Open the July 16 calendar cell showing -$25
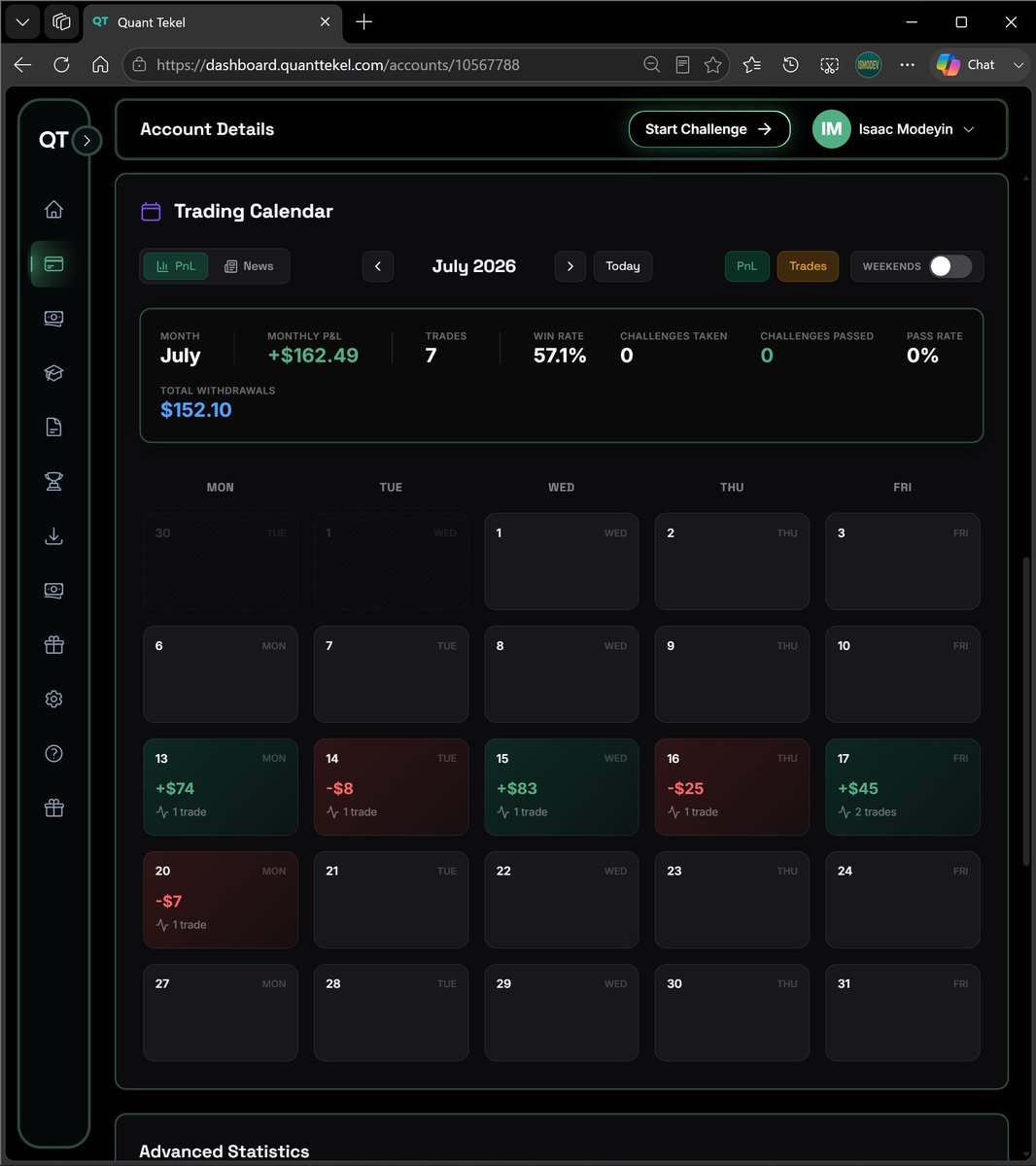The image size is (1036, 1166). pyautogui.click(x=732, y=787)
